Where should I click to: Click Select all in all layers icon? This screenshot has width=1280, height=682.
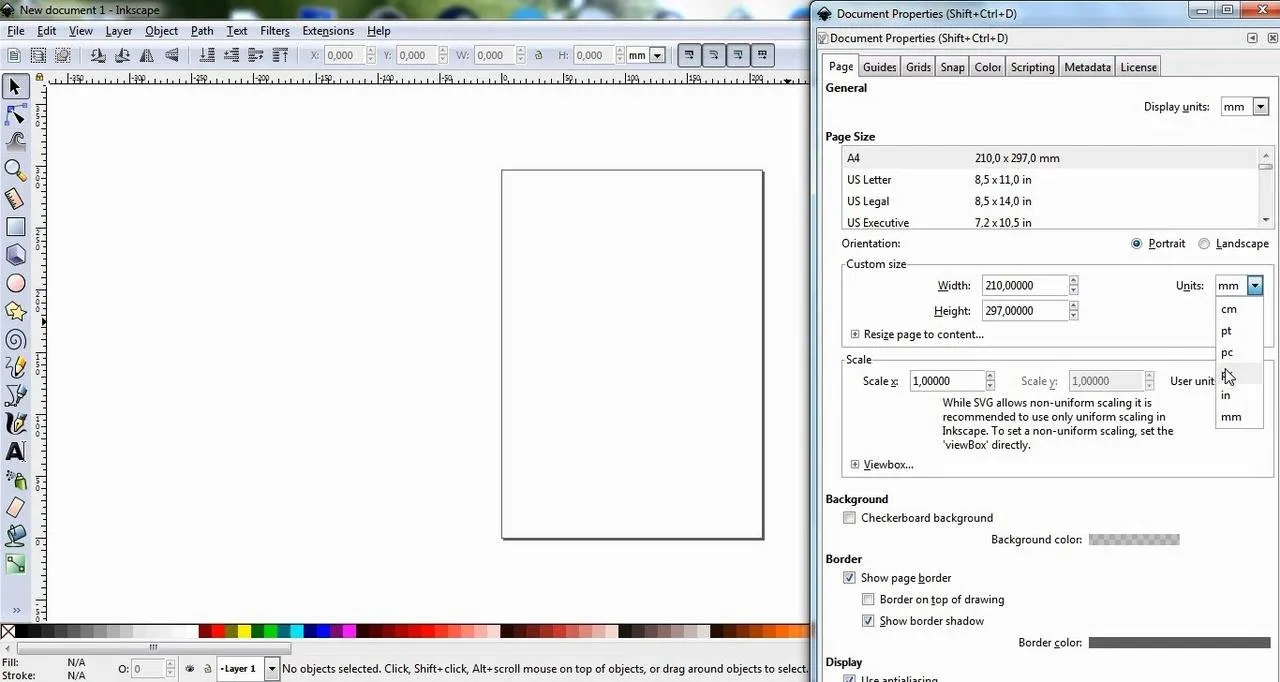point(39,56)
